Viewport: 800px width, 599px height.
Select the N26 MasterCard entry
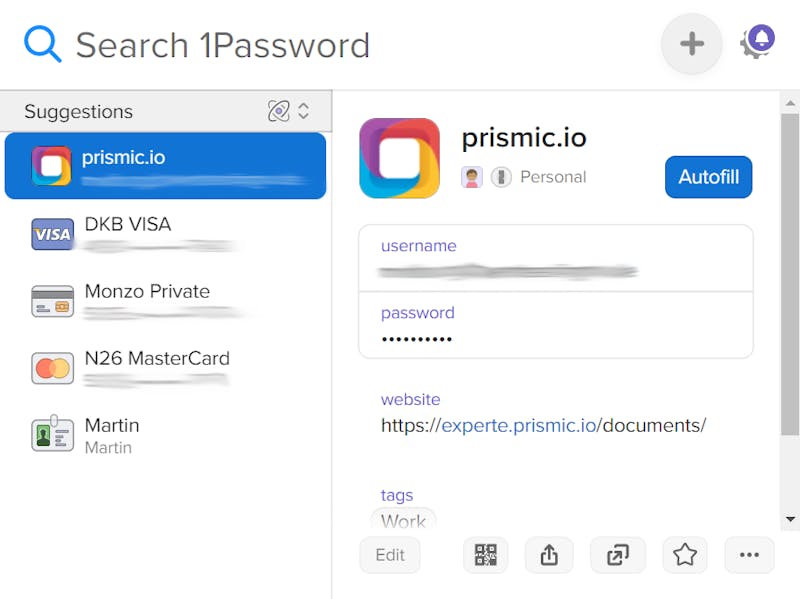(166, 368)
